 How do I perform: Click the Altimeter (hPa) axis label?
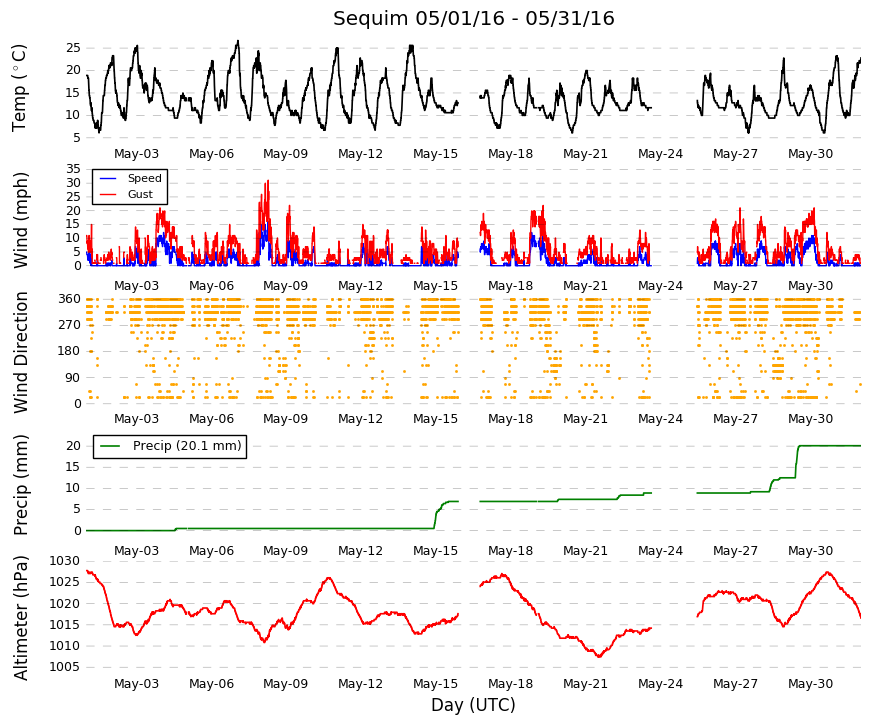point(20,618)
